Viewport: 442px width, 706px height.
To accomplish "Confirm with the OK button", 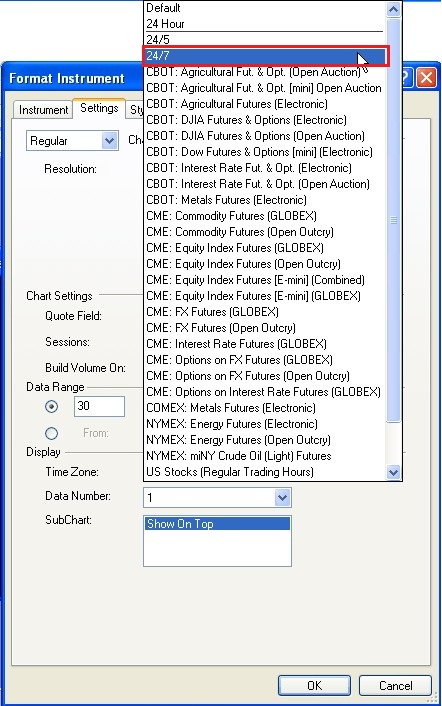I will [x=314, y=685].
